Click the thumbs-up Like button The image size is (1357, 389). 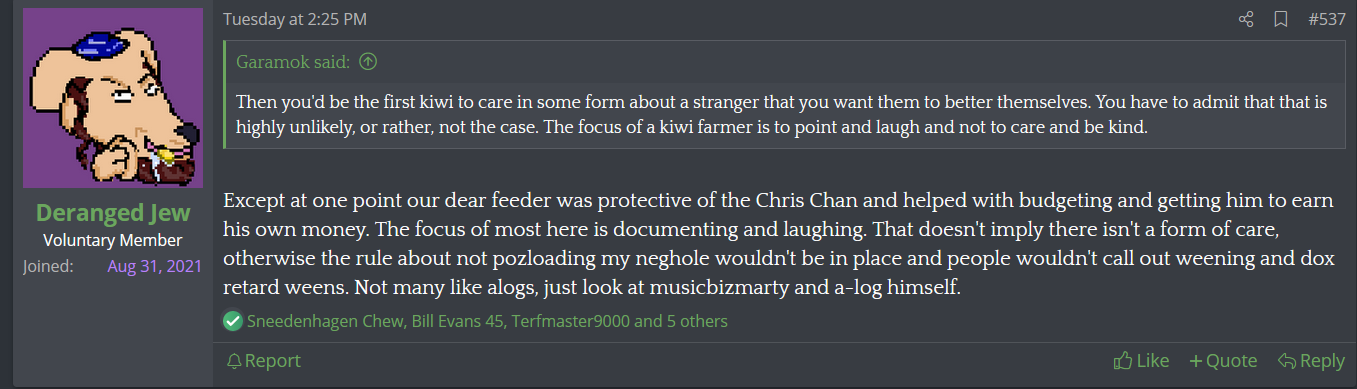click(1141, 361)
